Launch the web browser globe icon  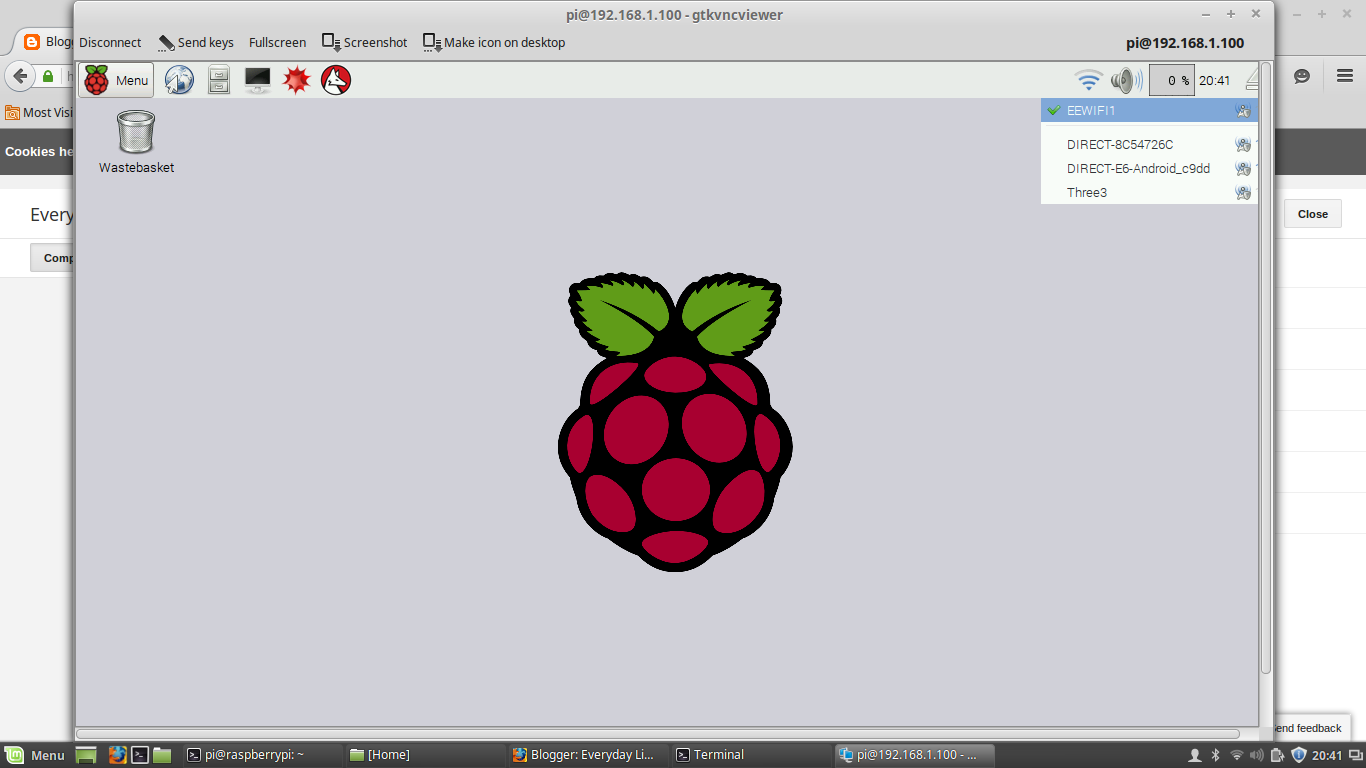(x=179, y=80)
